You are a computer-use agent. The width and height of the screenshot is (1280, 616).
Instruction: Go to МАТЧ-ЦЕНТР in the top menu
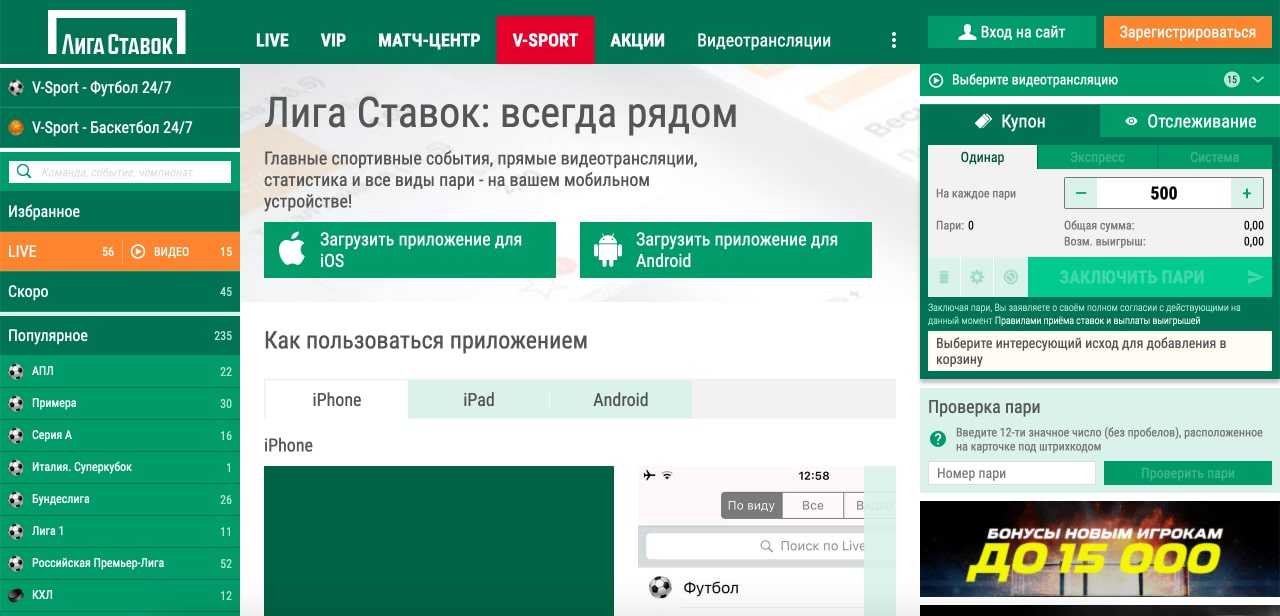(429, 40)
